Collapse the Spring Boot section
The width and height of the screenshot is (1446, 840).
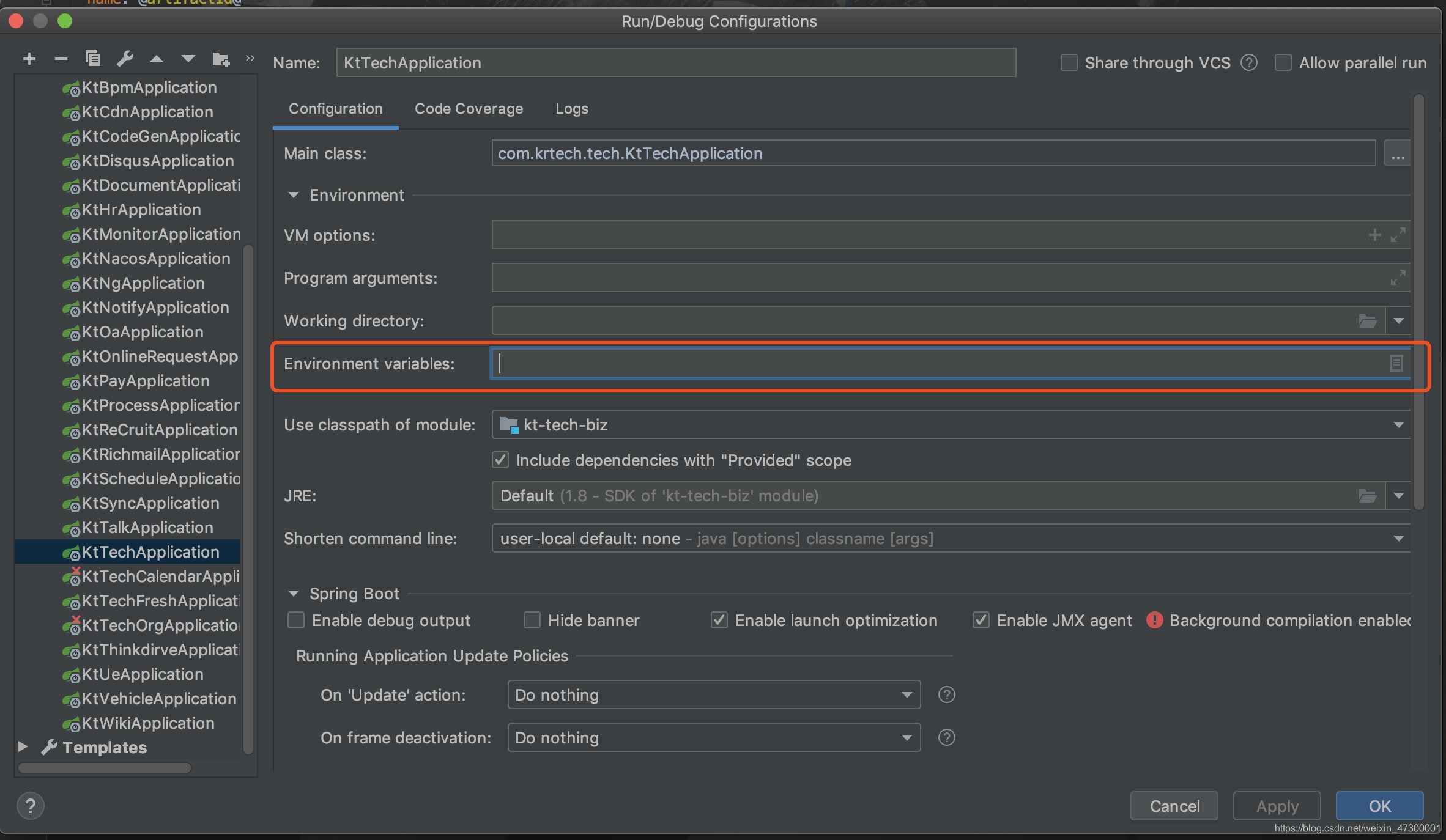(294, 594)
